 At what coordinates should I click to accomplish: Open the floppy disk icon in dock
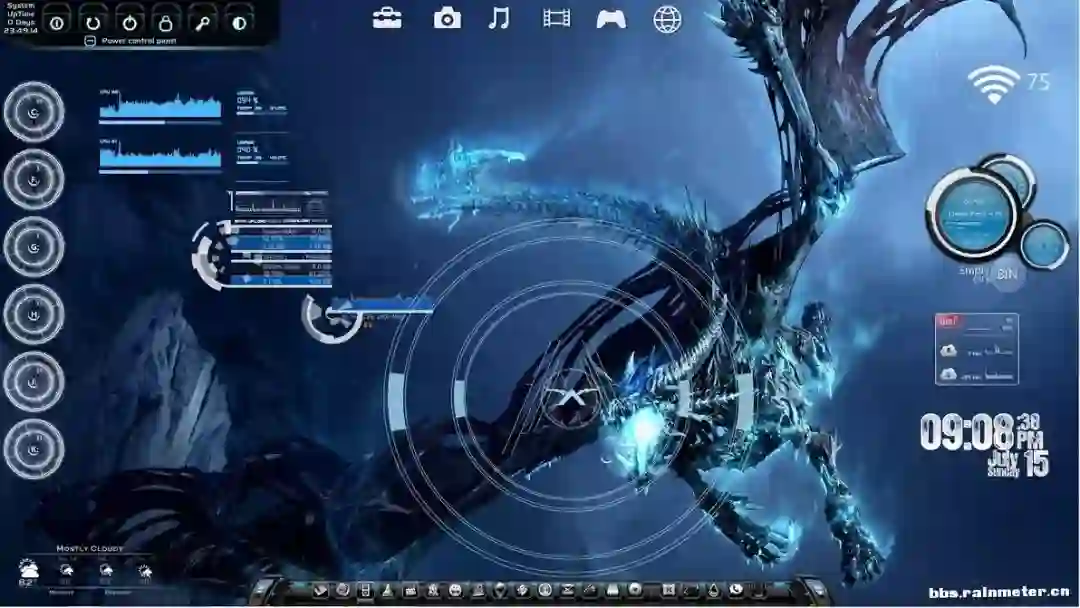365,590
